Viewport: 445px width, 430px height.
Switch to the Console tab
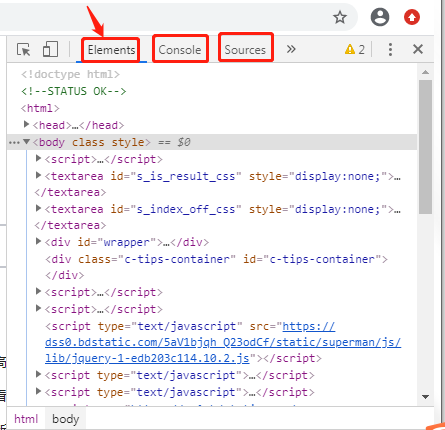click(x=180, y=50)
